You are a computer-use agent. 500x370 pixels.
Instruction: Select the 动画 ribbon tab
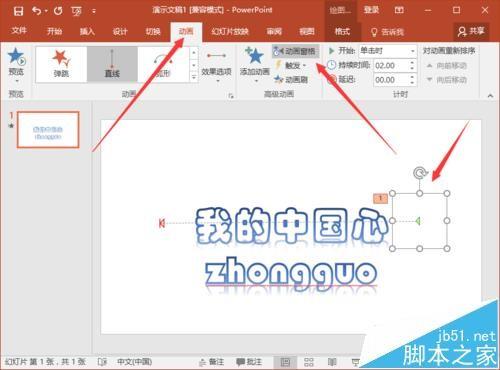click(x=186, y=31)
